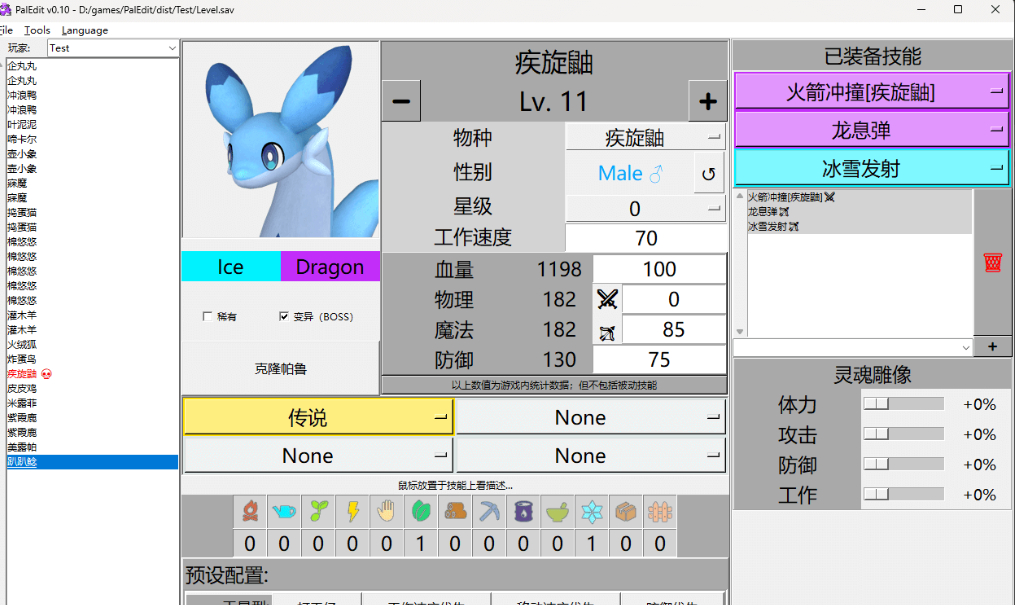Image resolution: width=1016 pixels, height=605 pixels.
Task: Click the Cooling snowflake work icon
Action: click(592, 512)
